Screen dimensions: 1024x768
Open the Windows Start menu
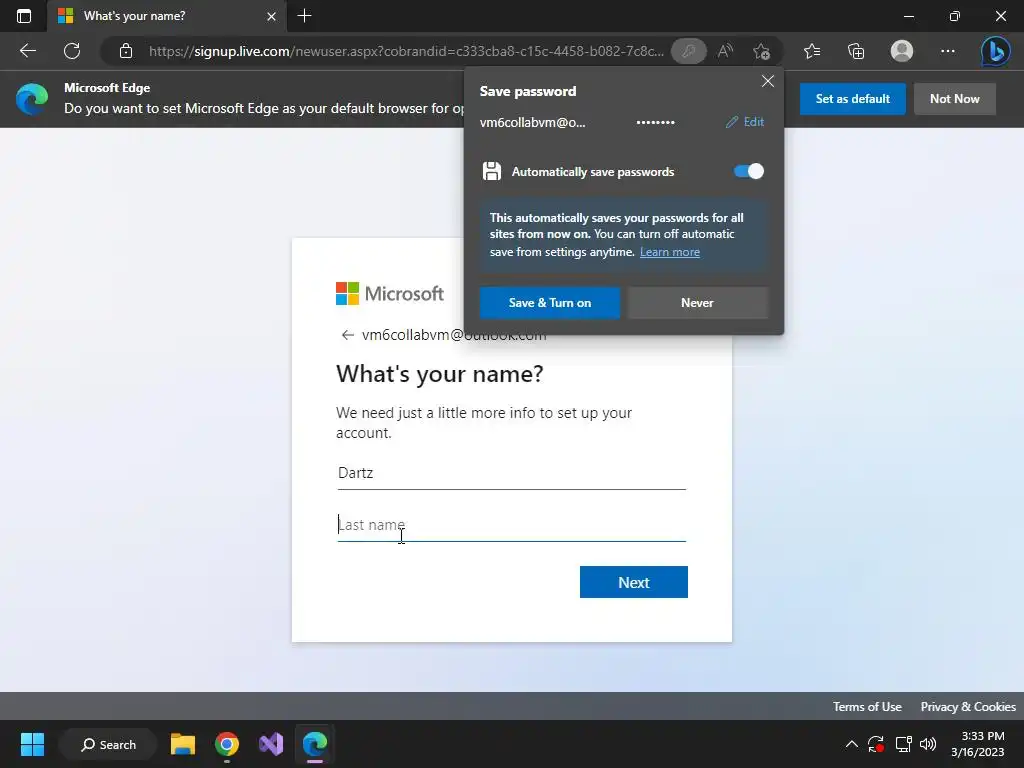tap(32, 744)
